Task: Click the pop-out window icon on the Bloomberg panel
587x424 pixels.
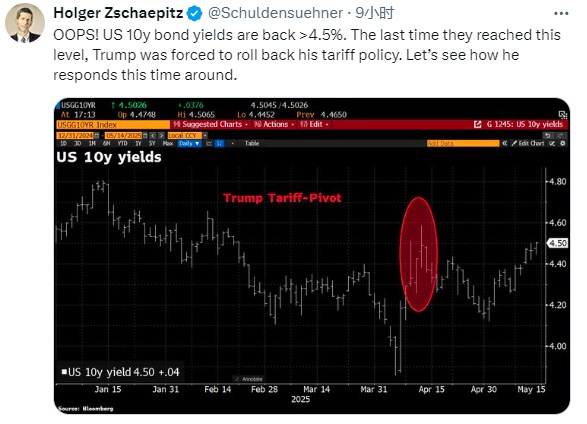Action: point(562,114)
